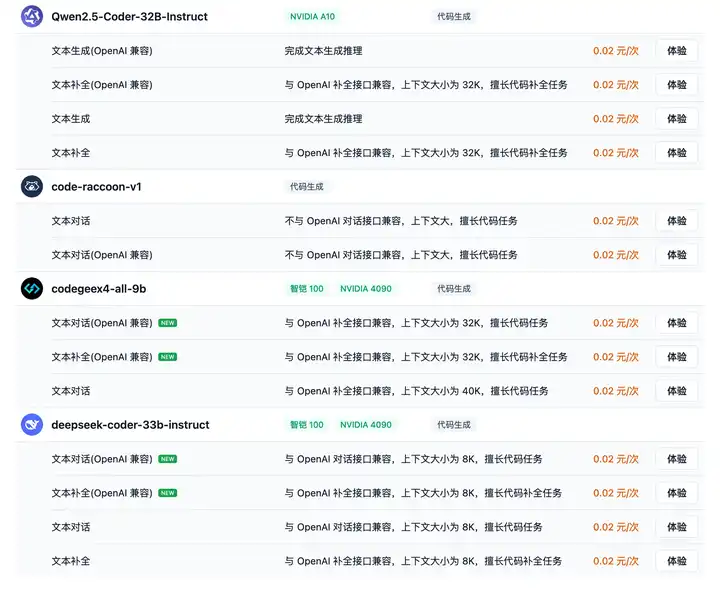Viewport: 720px width, 595px height.
Task: Click description of code-raccoon 文本对话(OpenAI 兼容) row
Action: [x=401, y=255]
